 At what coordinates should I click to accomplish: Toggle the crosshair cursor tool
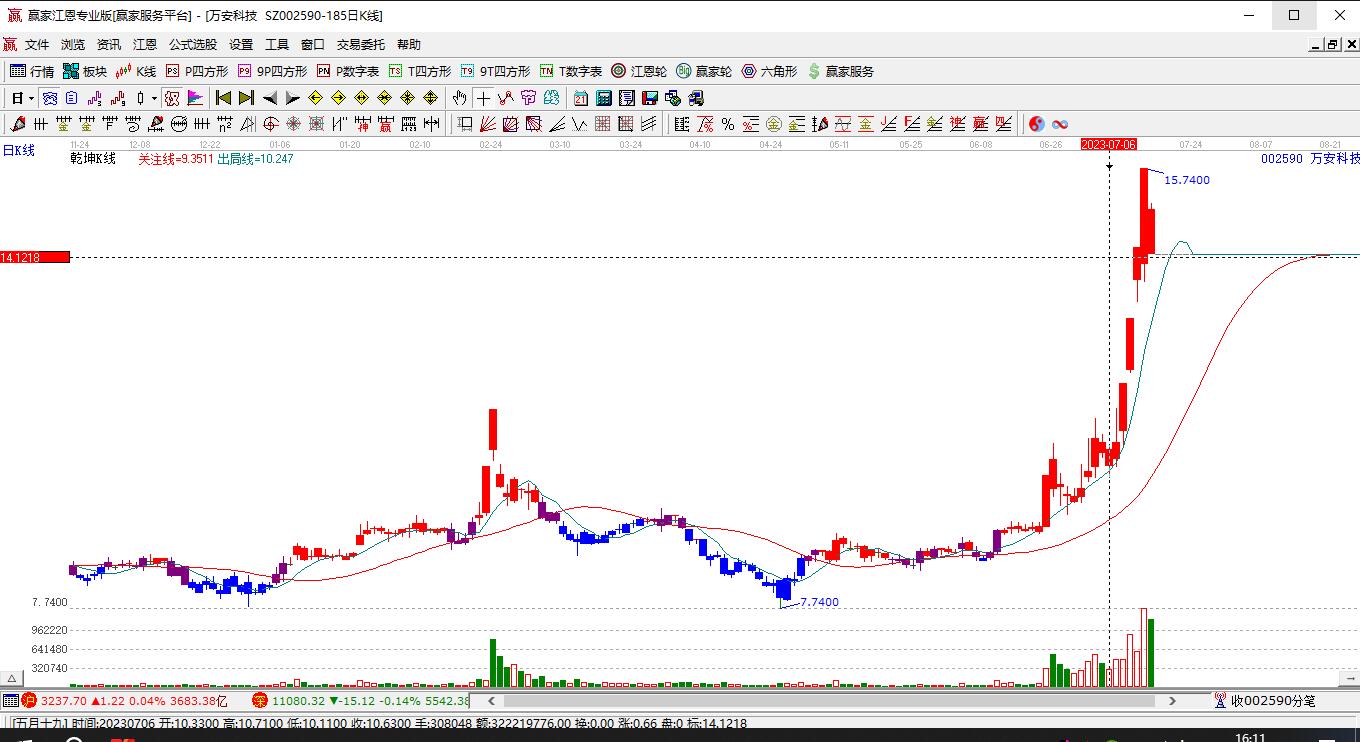tap(483, 98)
